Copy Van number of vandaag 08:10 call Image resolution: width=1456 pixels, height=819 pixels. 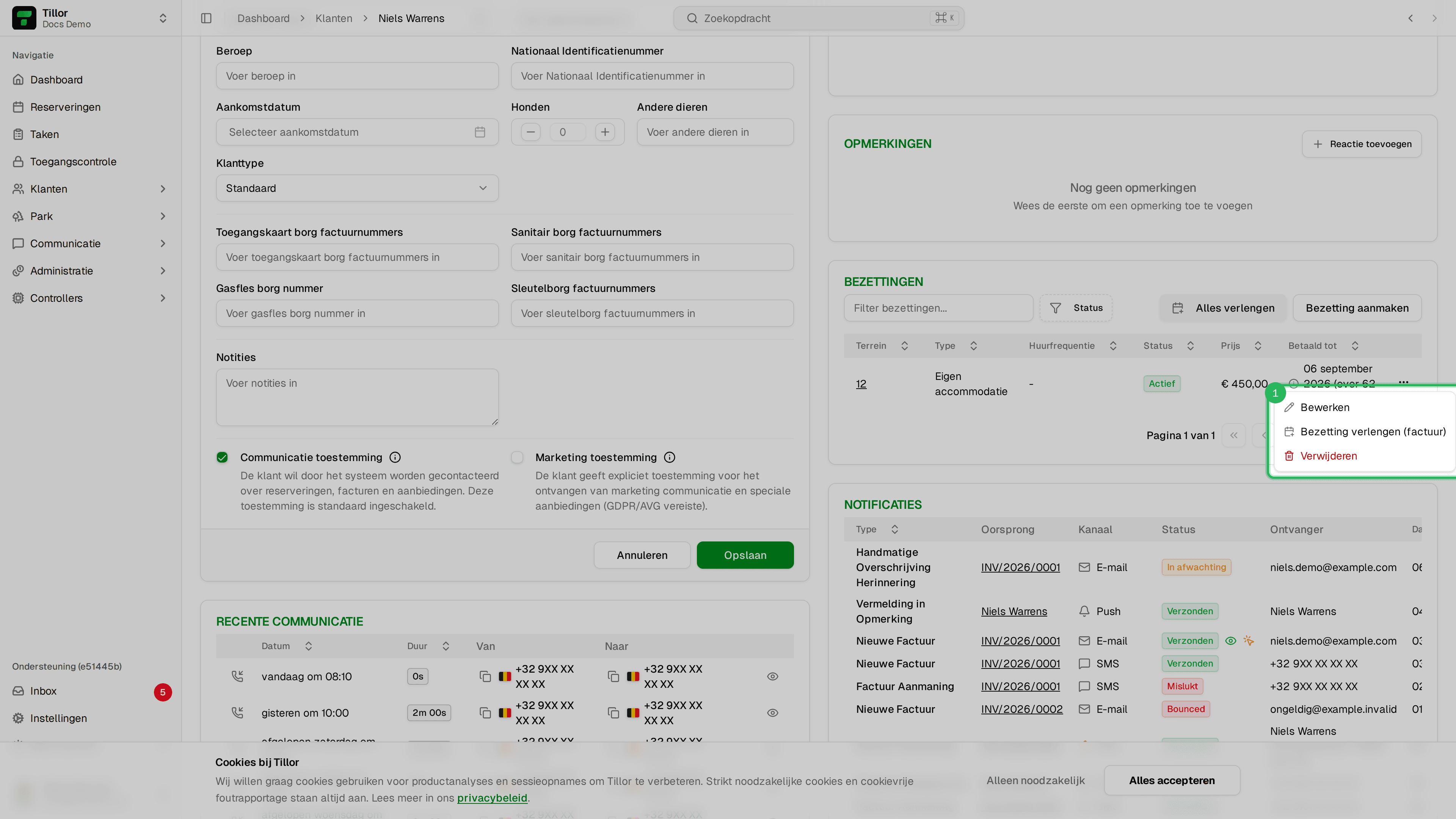485,676
